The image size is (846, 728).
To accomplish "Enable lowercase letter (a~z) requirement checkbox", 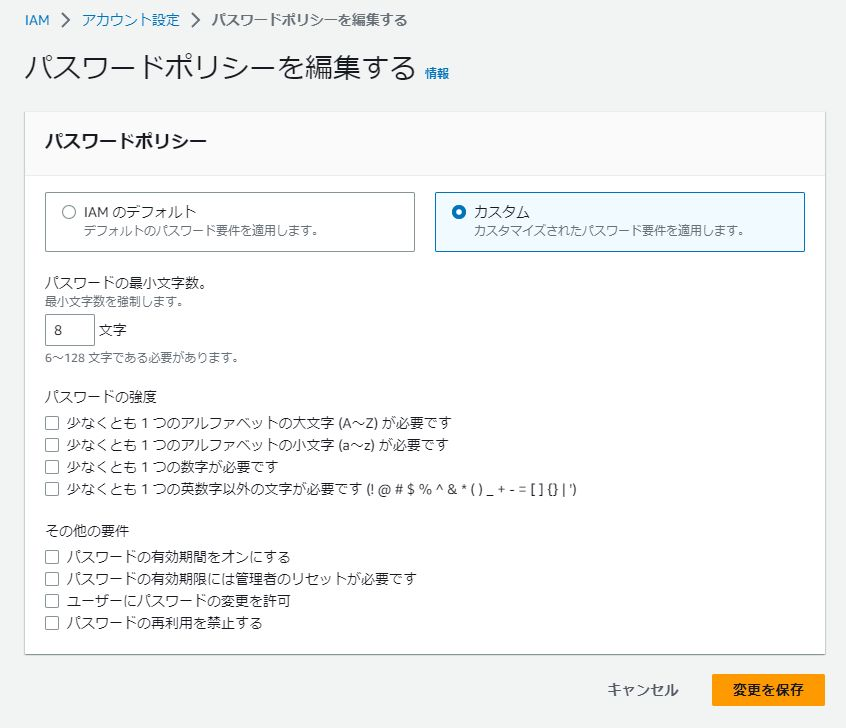I will coord(52,445).
